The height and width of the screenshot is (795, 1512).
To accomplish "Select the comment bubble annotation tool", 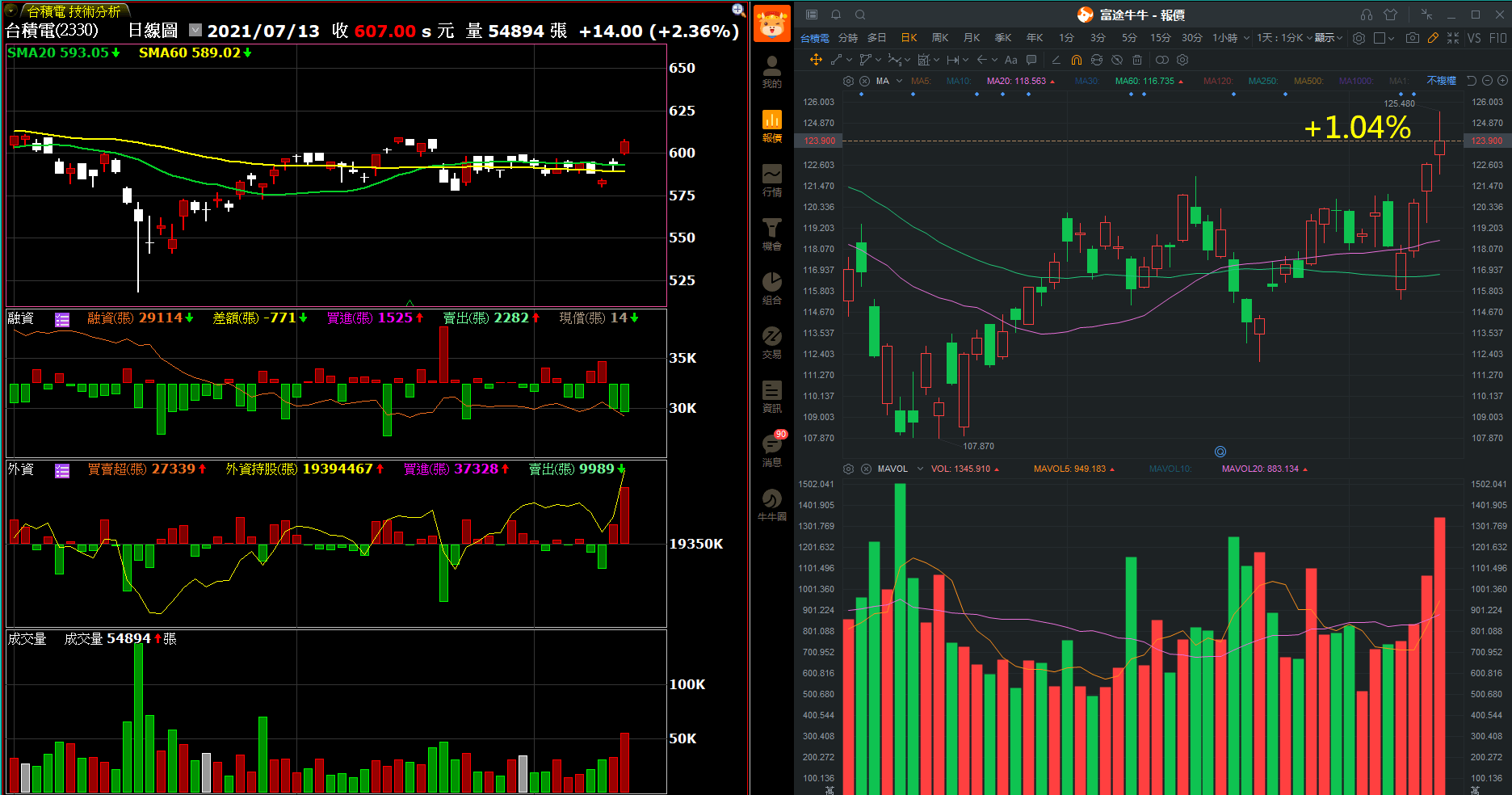I will click(1031, 60).
